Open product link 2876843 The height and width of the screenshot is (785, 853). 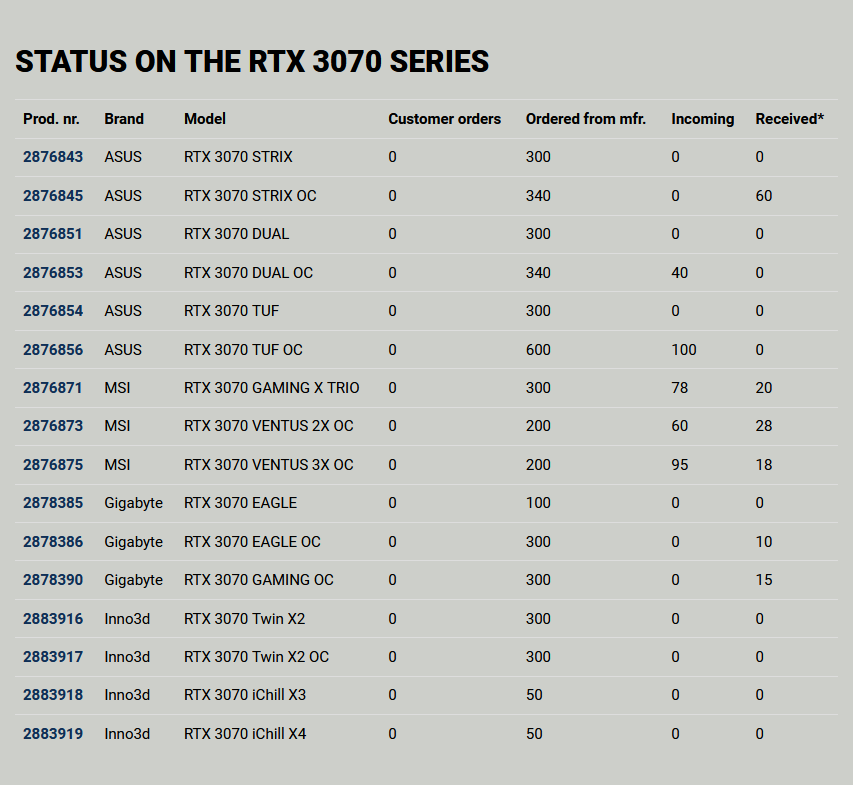click(x=53, y=157)
